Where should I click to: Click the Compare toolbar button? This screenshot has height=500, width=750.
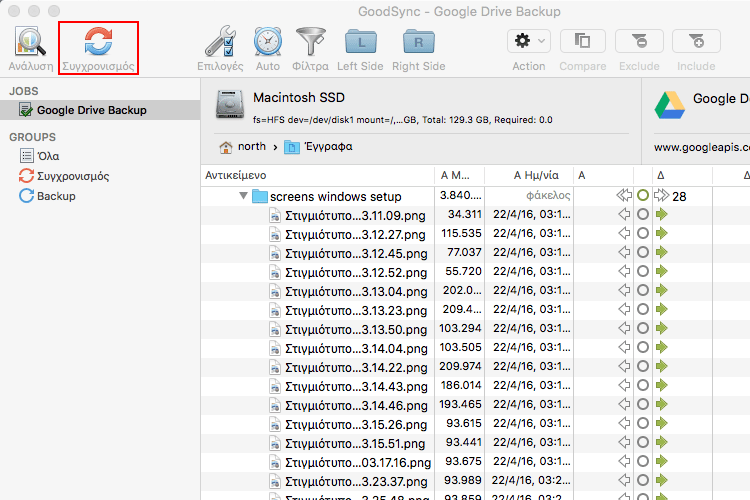583,41
